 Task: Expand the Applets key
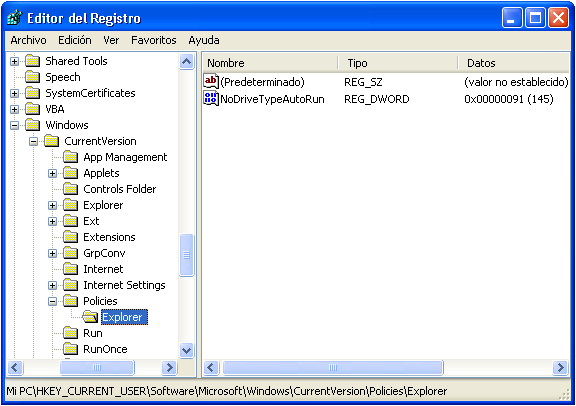tap(53, 173)
